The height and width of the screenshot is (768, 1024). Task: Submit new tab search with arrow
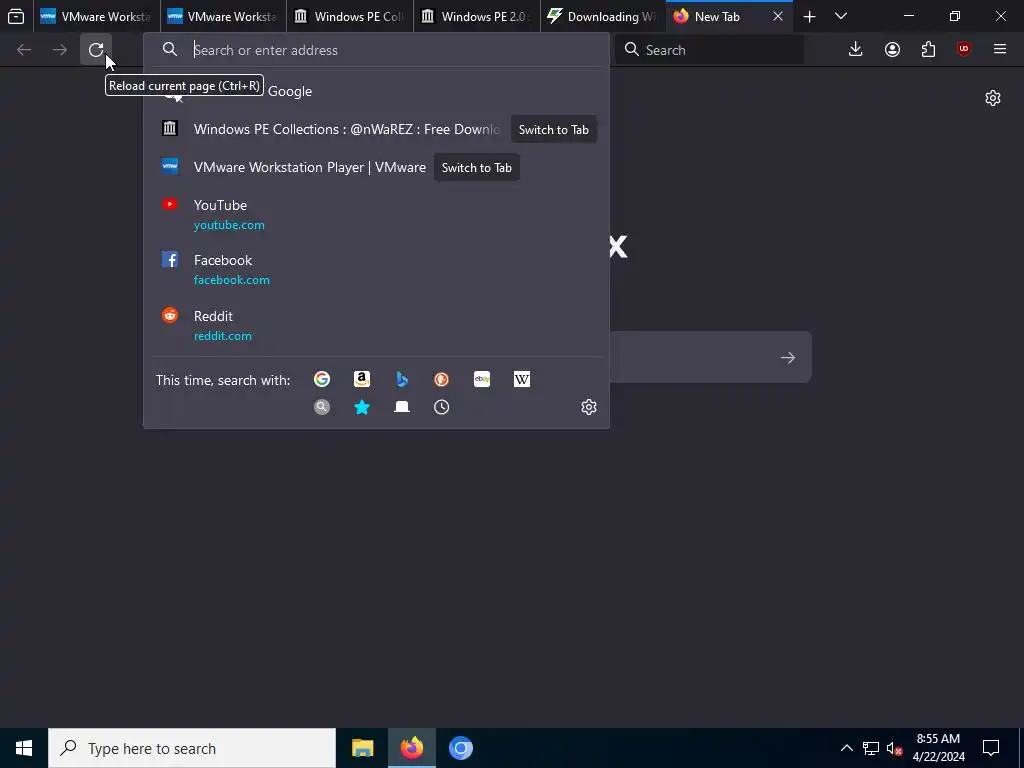(x=788, y=357)
